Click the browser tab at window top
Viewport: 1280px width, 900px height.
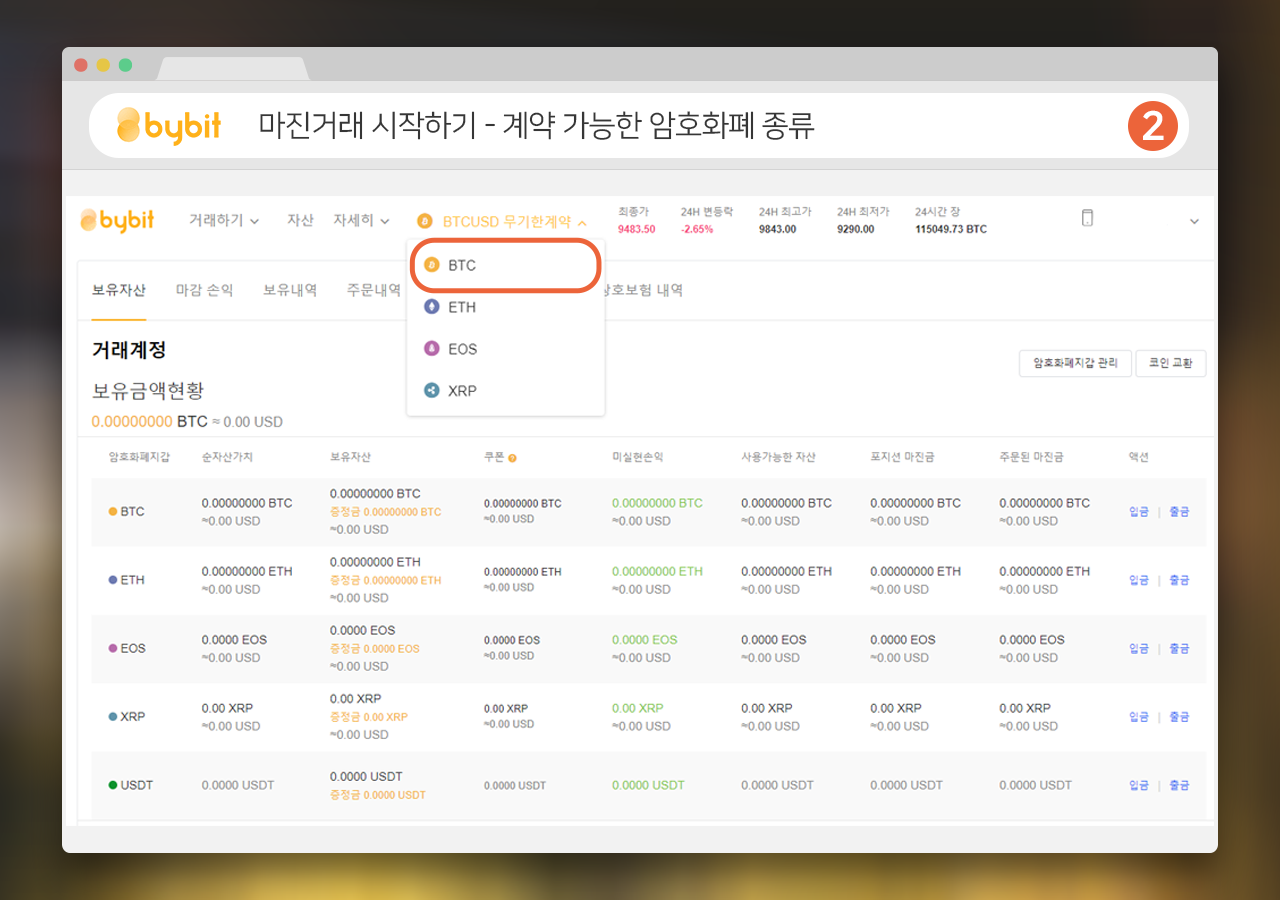tap(233, 69)
